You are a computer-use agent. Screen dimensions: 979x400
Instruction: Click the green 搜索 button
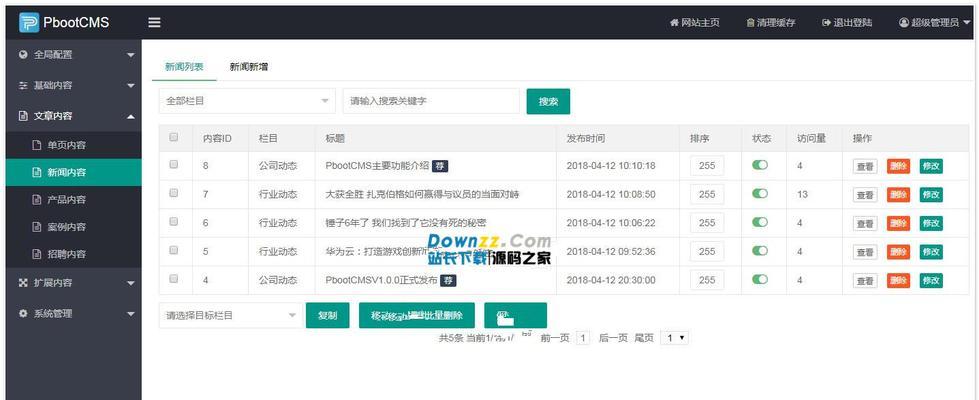[548, 101]
